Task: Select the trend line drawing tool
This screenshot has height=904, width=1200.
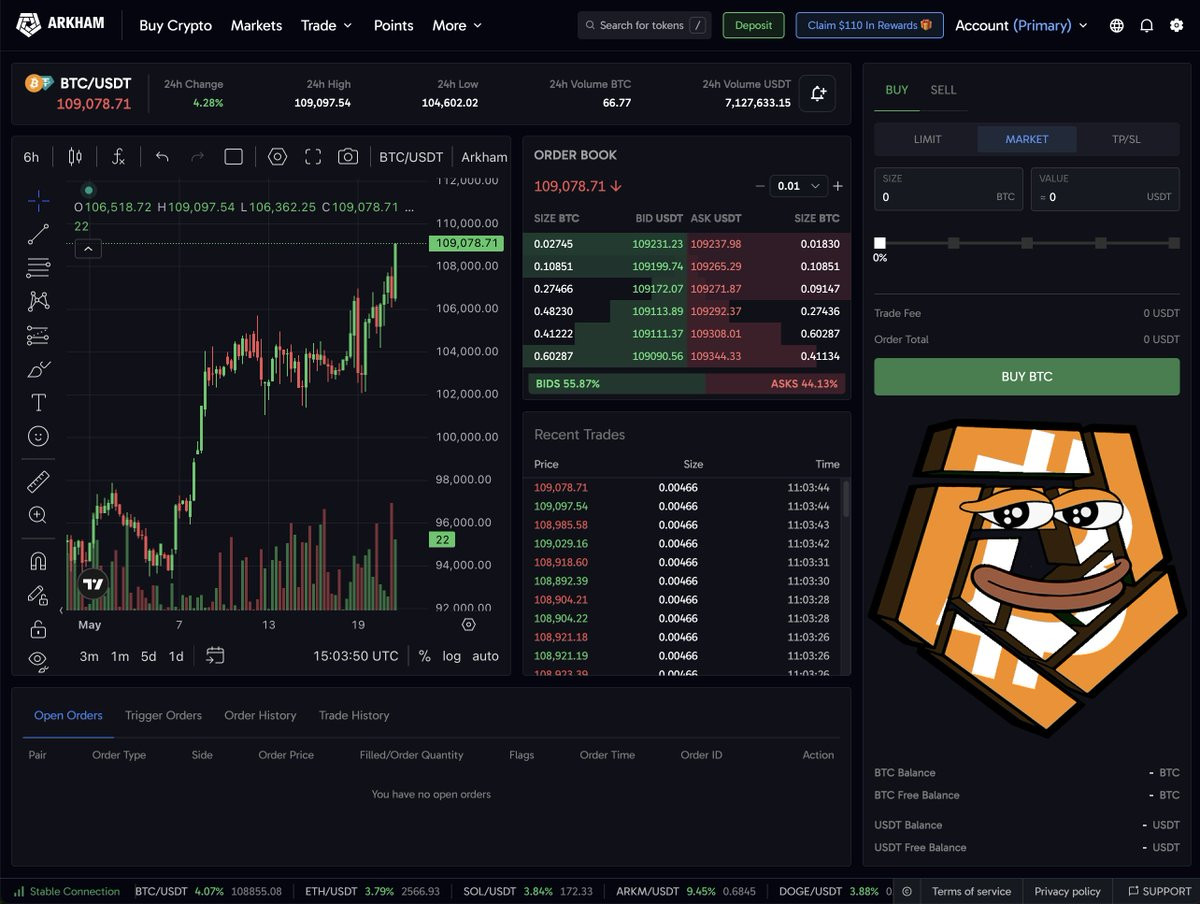Action: coord(38,235)
